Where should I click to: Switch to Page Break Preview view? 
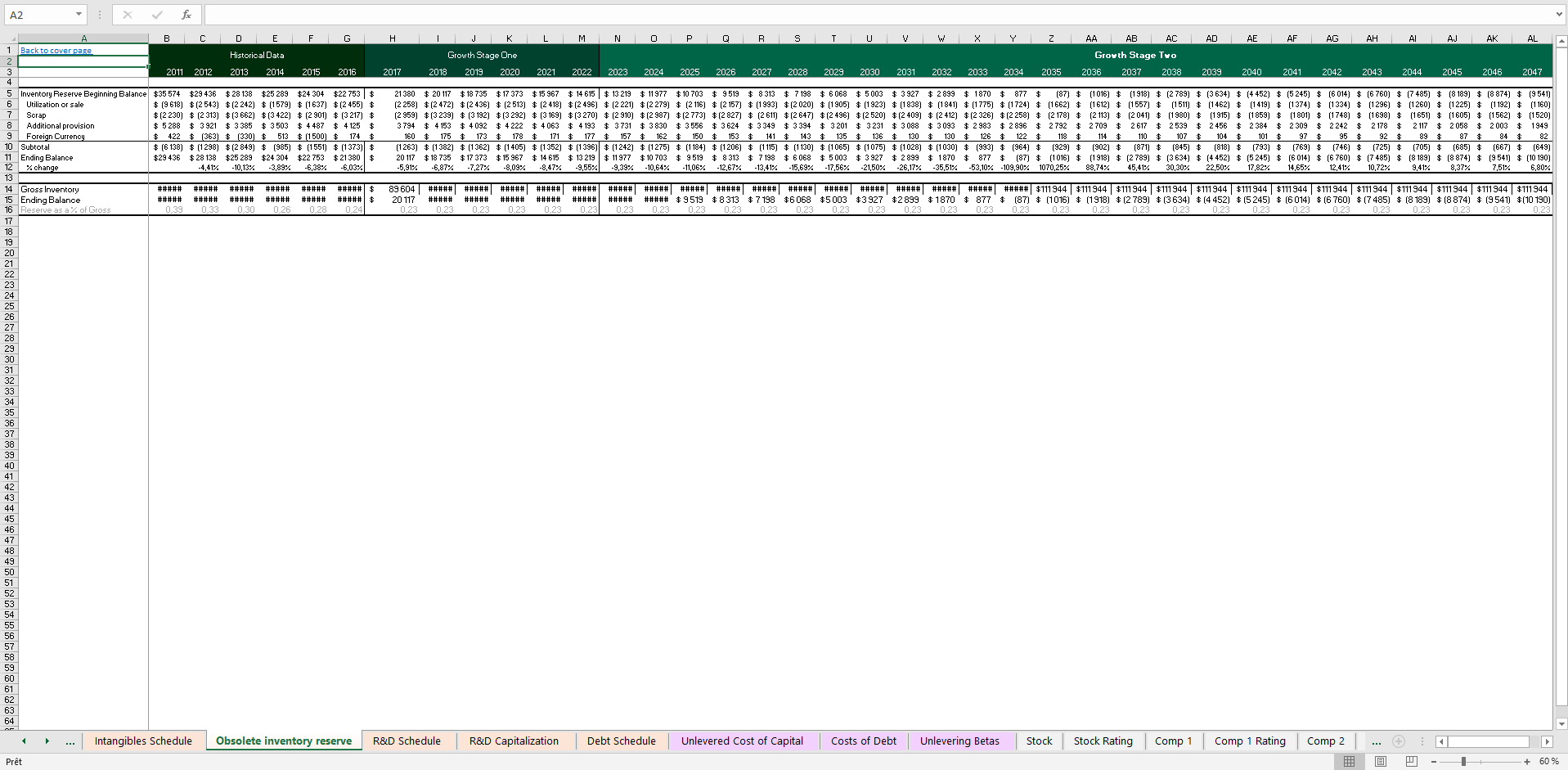(1412, 761)
